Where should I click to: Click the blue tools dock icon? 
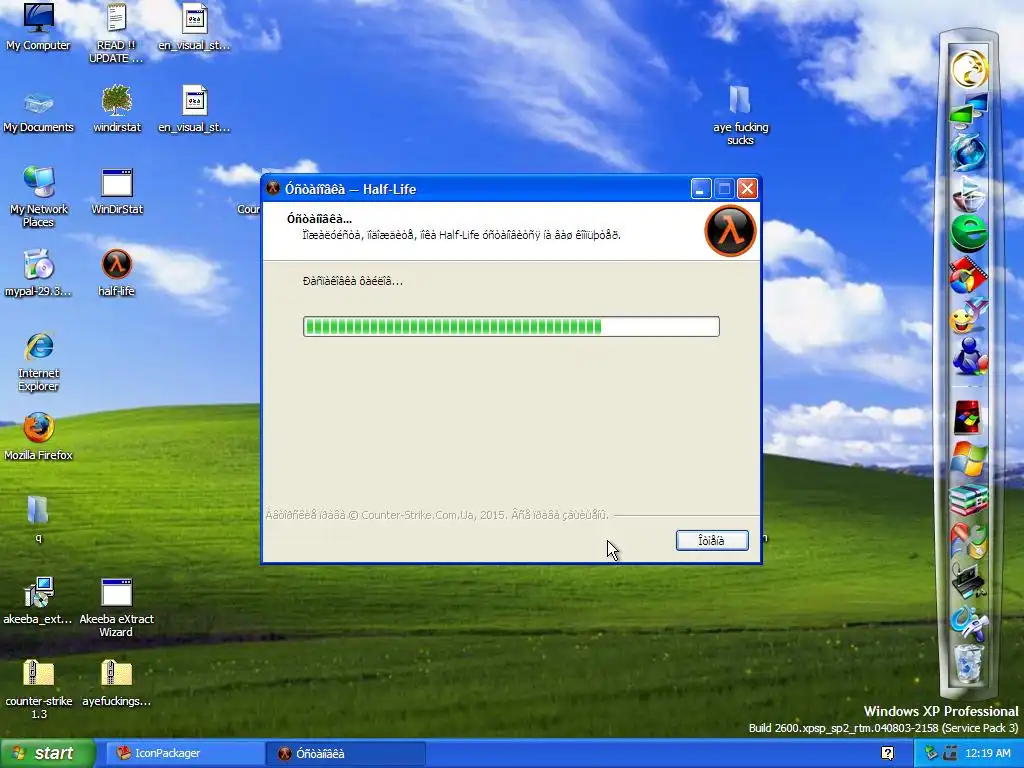click(969, 624)
